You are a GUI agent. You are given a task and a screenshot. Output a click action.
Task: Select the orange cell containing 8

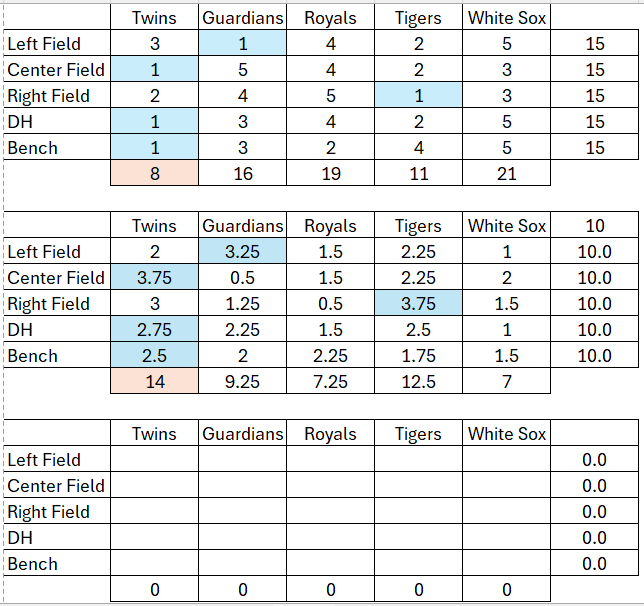(155, 174)
